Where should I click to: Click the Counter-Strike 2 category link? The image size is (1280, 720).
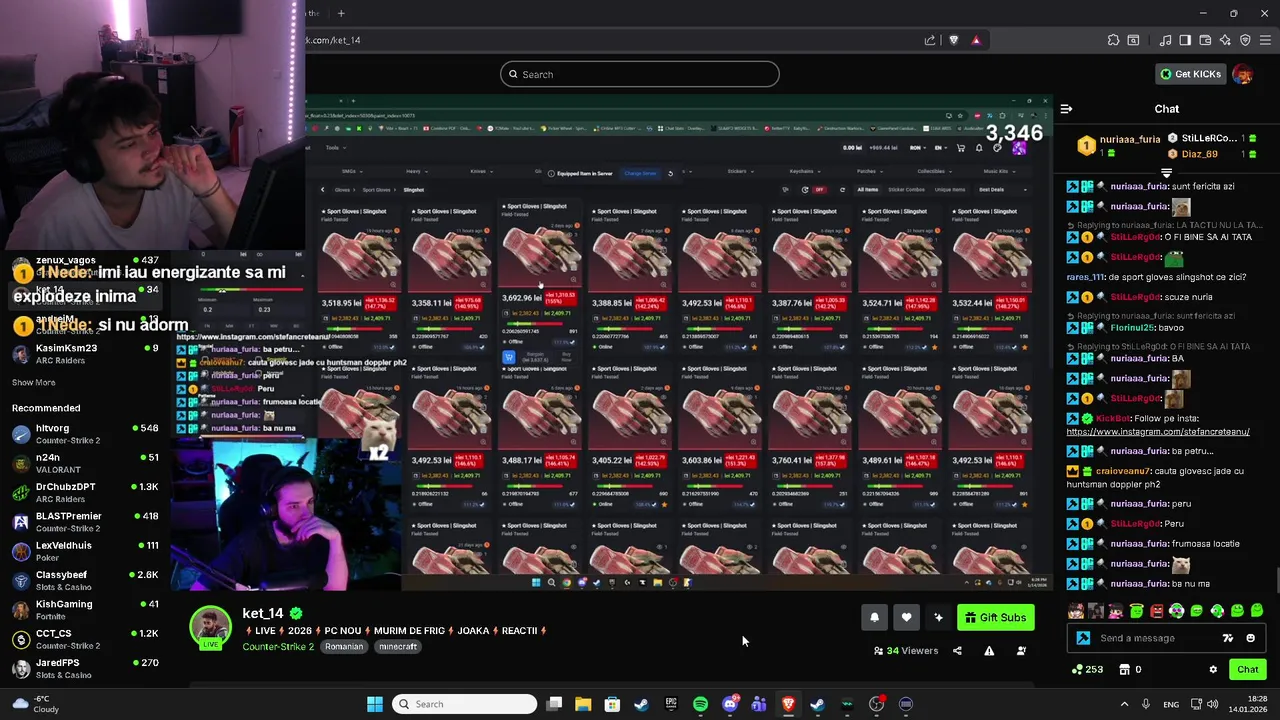(x=278, y=646)
